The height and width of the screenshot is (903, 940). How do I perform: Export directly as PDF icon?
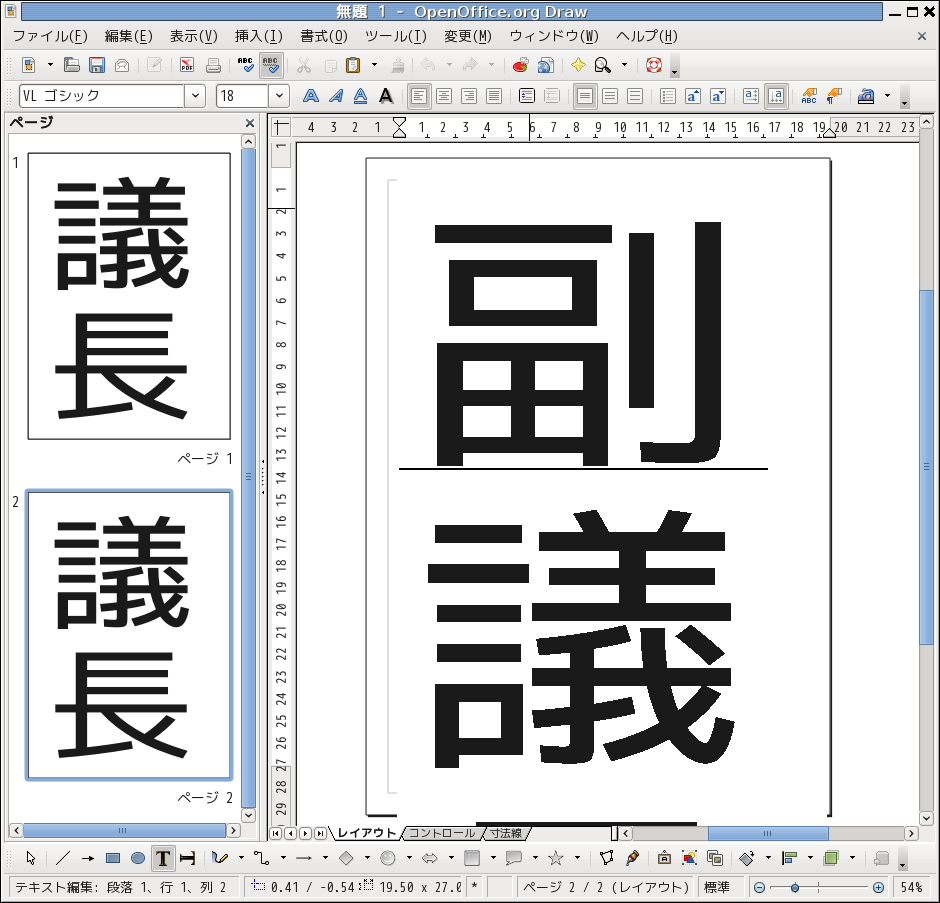click(x=187, y=66)
